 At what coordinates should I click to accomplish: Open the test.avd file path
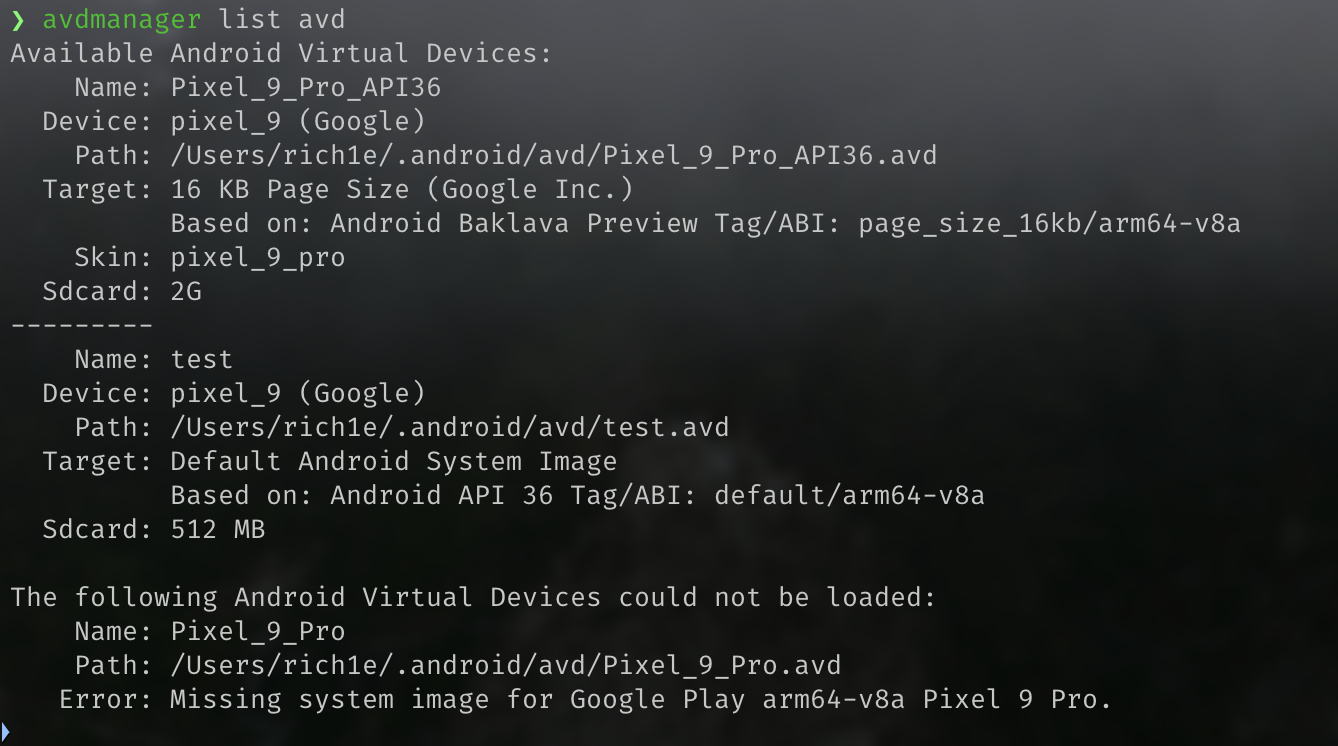449,428
